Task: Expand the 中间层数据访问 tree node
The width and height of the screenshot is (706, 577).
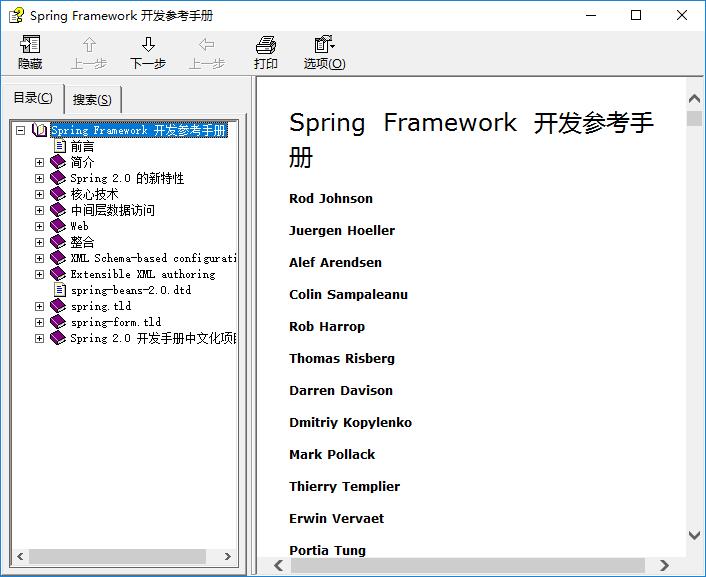Action: click(x=40, y=210)
